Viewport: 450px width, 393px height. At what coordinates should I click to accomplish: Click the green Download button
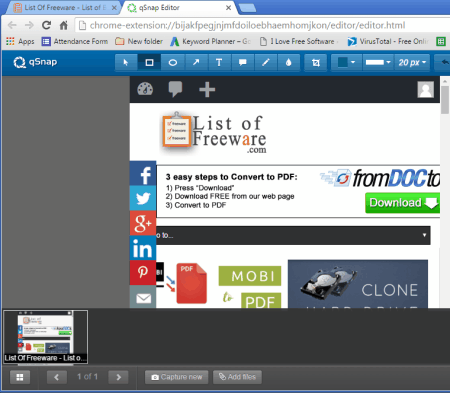tap(403, 203)
